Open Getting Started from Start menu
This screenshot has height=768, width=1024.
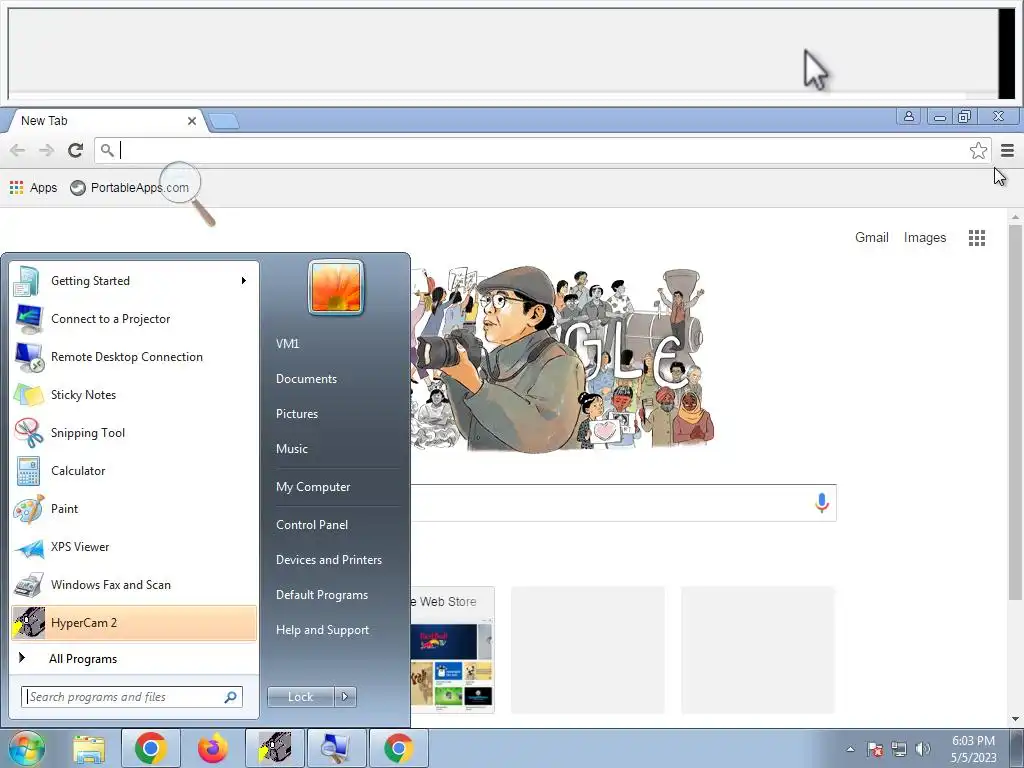pos(134,281)
